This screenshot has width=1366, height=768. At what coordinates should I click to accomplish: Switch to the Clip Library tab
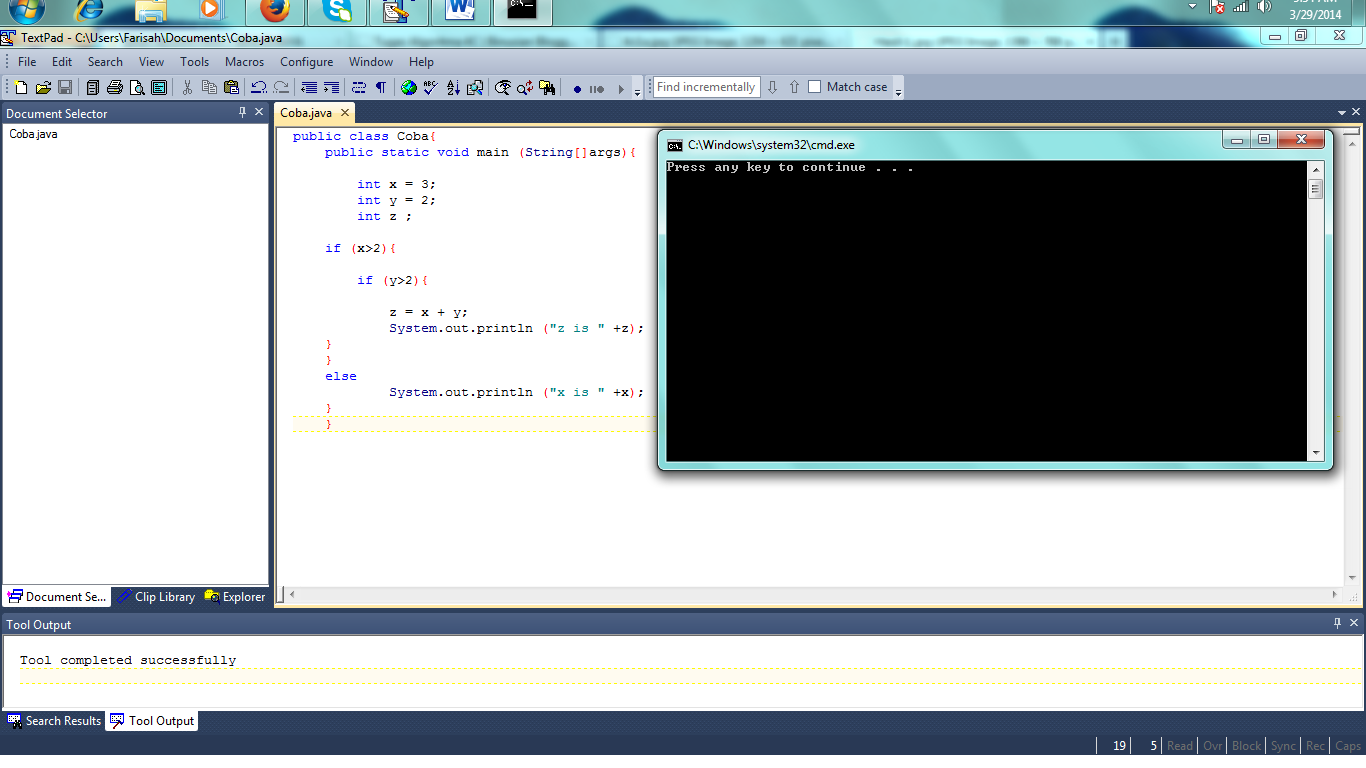point(156,597)
